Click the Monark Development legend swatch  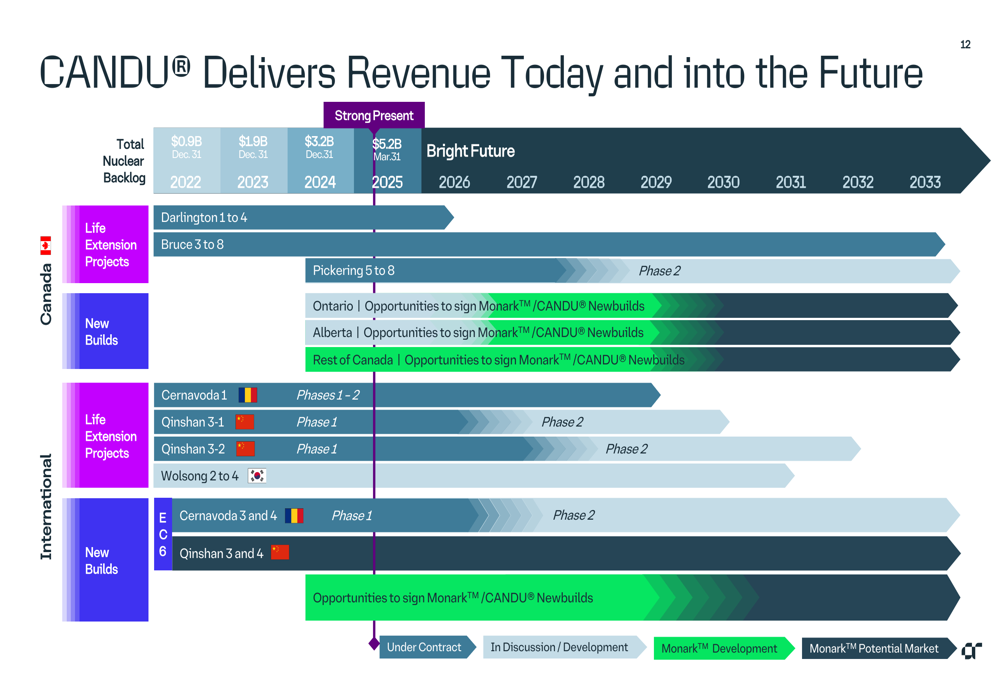(x=724, y=648)
